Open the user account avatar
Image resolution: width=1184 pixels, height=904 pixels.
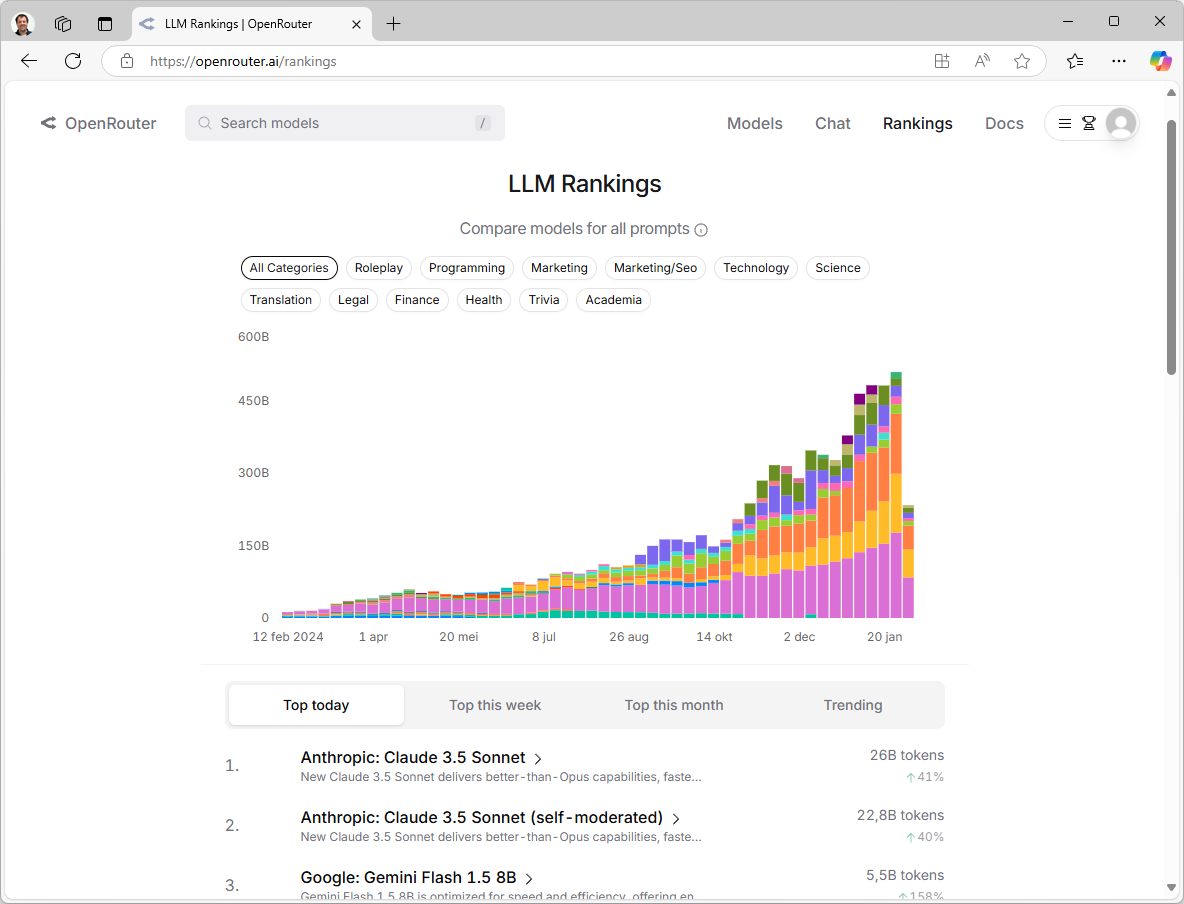pos(1121,123)
